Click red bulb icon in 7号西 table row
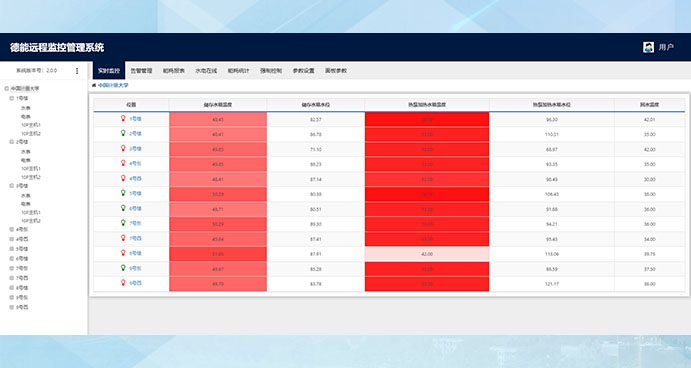Screen dimensions: 691x368 point(123,238)
